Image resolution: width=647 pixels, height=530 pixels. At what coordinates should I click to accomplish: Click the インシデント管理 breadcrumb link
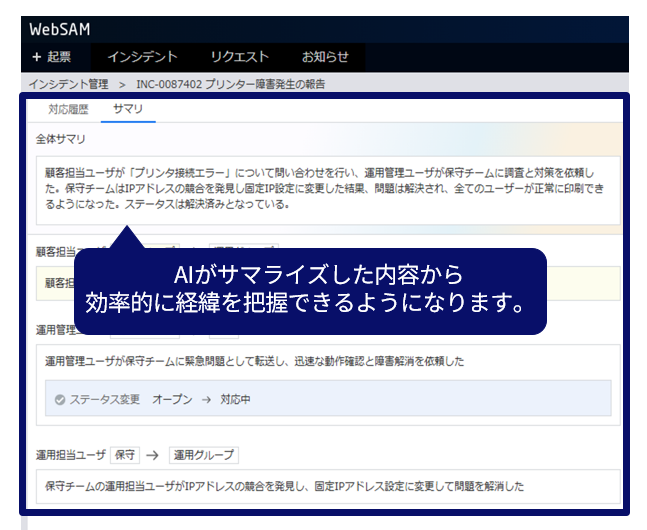coord(69,84)
